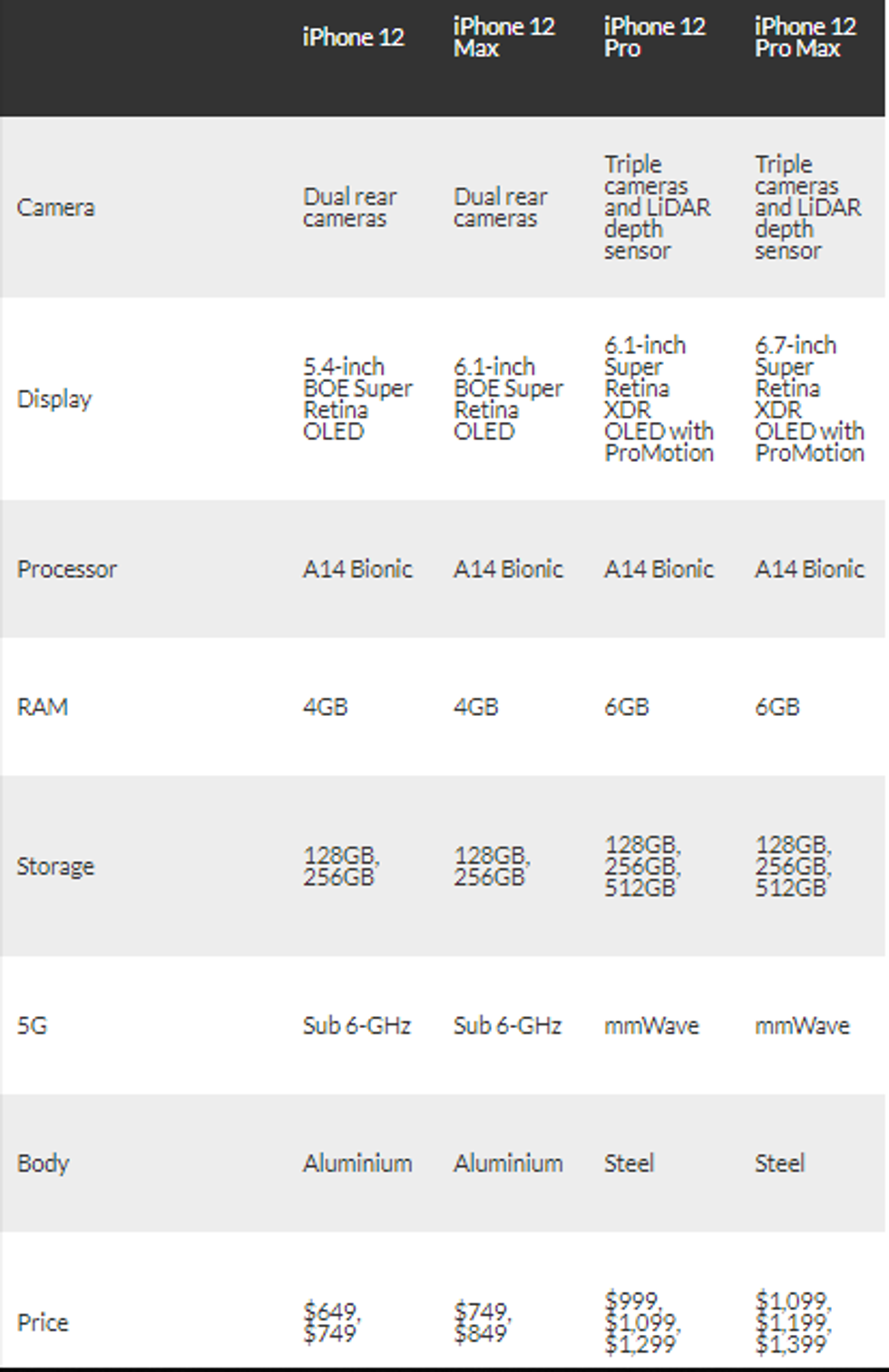Click the Camera row label
This screenshot has width=889, height=1372.
tap(55, 207)
